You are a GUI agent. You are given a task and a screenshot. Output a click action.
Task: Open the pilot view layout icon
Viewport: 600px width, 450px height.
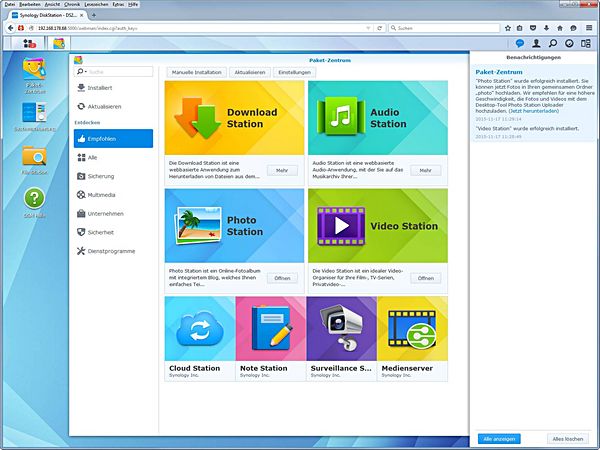click(586, 44)
